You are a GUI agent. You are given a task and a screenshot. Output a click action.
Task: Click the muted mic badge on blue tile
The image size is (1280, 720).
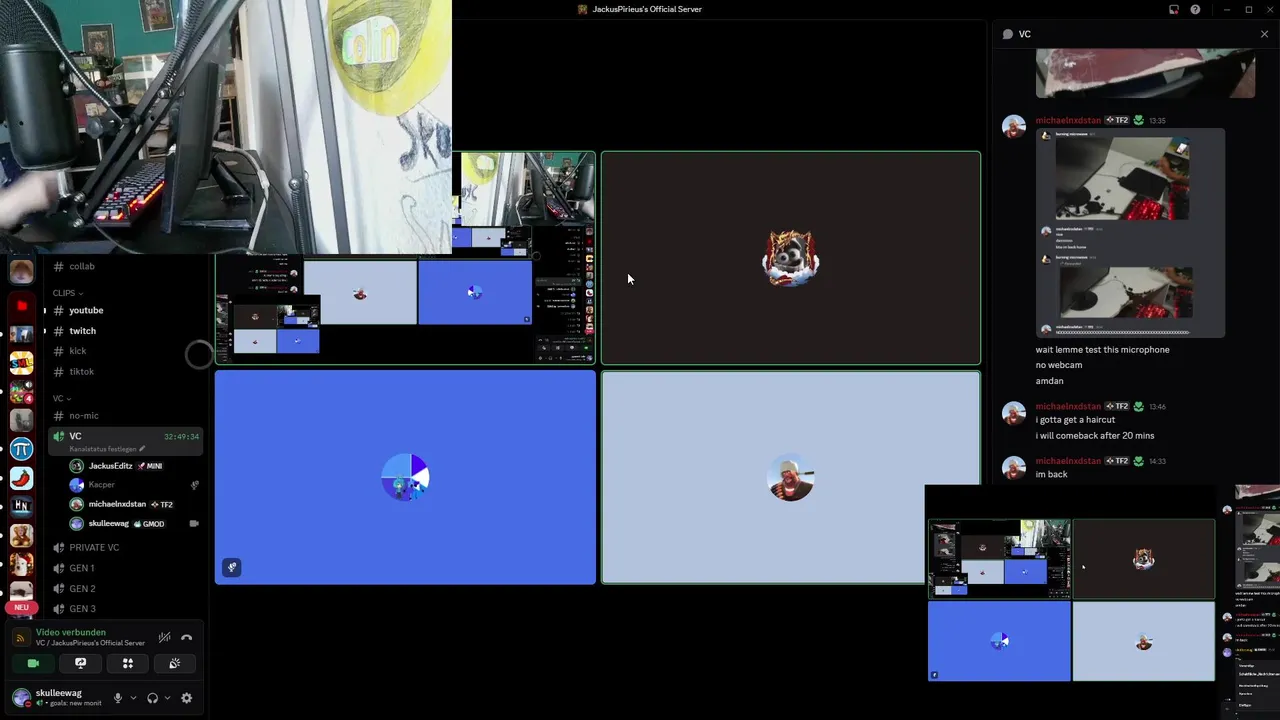click(x=232, y=567)
